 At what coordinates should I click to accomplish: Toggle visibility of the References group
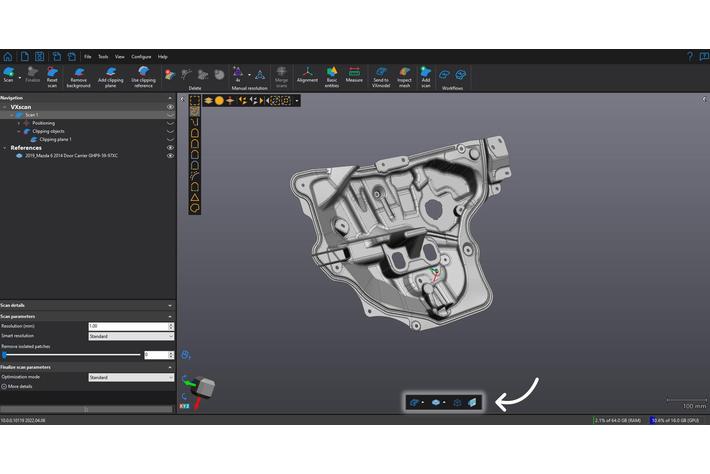point(170,148)
